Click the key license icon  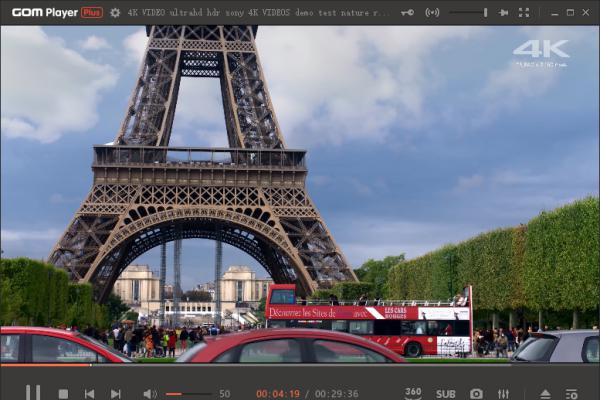click(407, 13)
